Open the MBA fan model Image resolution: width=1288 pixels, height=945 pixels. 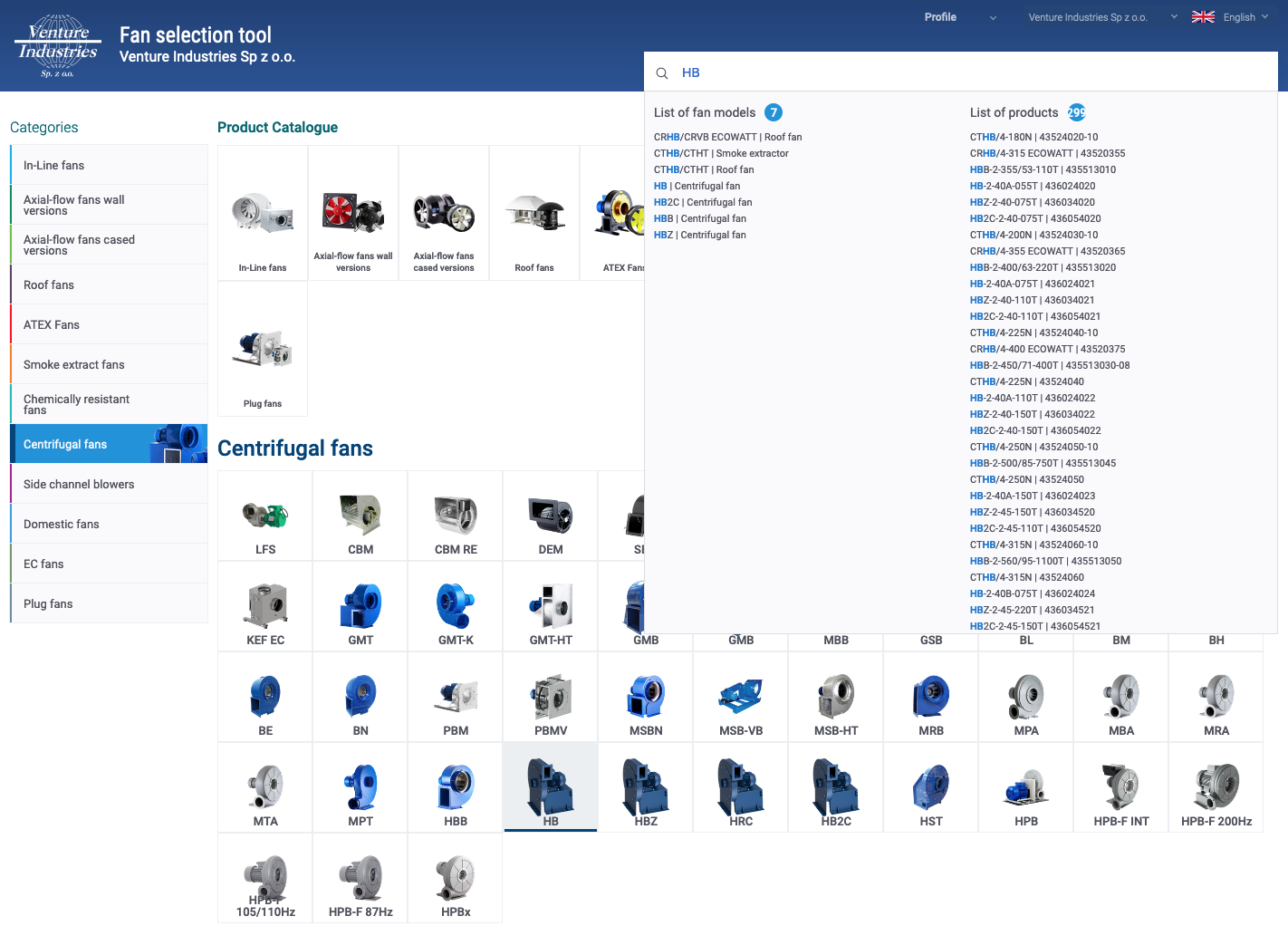pyautogui.click(x=1121, y=697)
